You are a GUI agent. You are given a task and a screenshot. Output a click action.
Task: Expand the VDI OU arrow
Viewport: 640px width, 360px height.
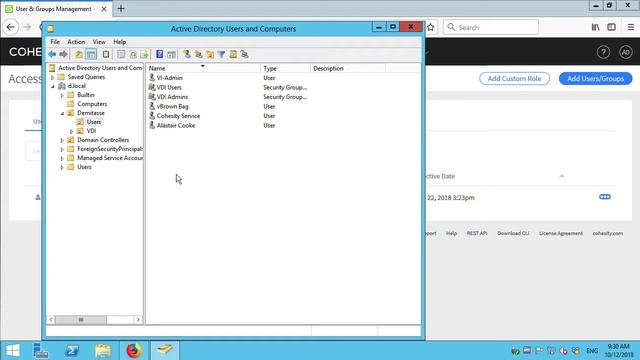71,131
